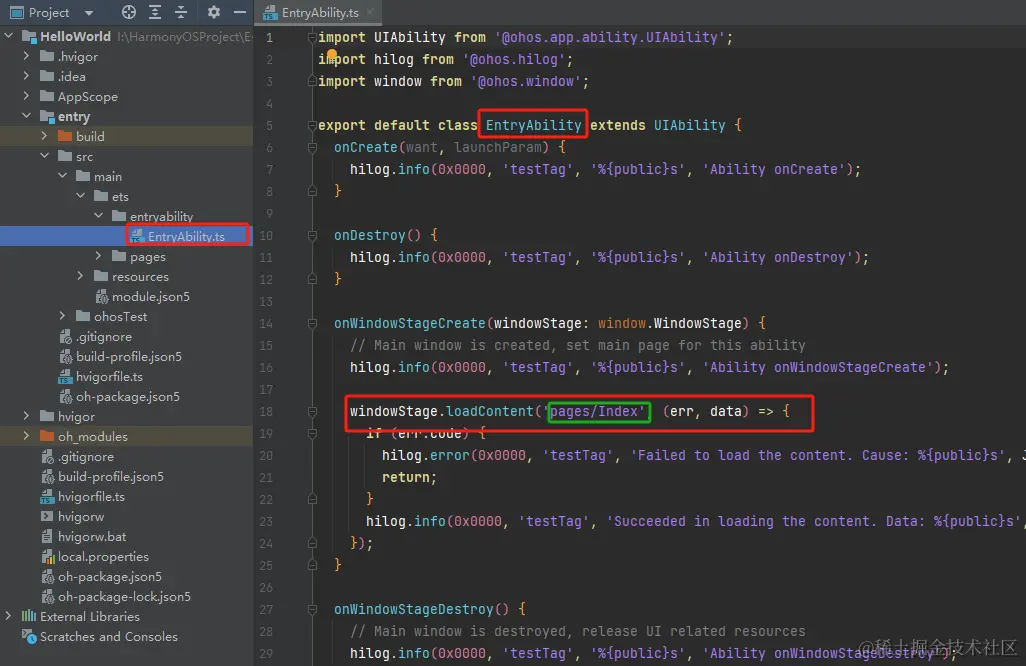Select EntryAbility.ts in project tree
Image resolution: width=1026 pixels, height=666 pixels.
tap(186, 236)
